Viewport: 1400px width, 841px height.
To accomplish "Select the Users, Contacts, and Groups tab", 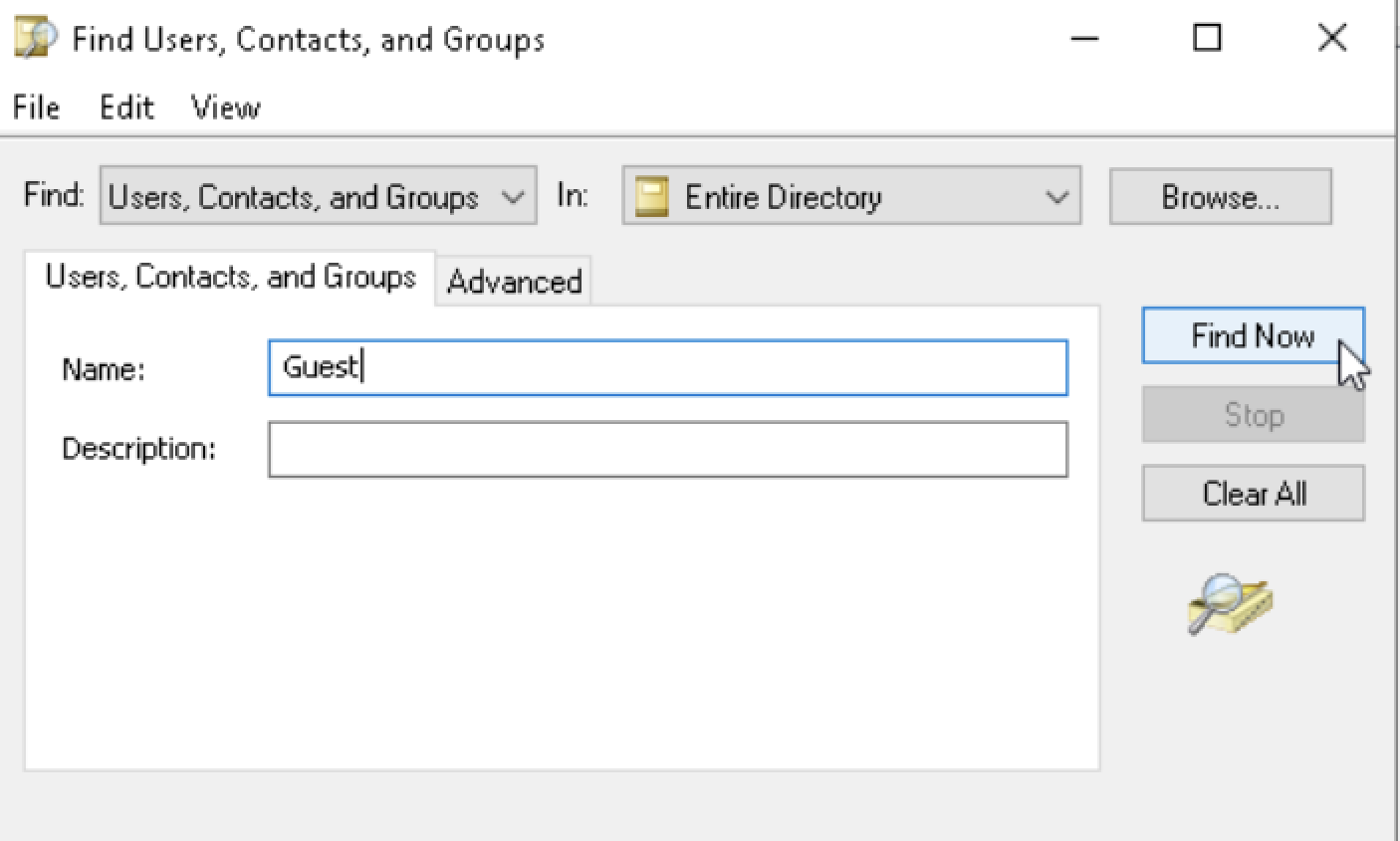I will [230, 277].
